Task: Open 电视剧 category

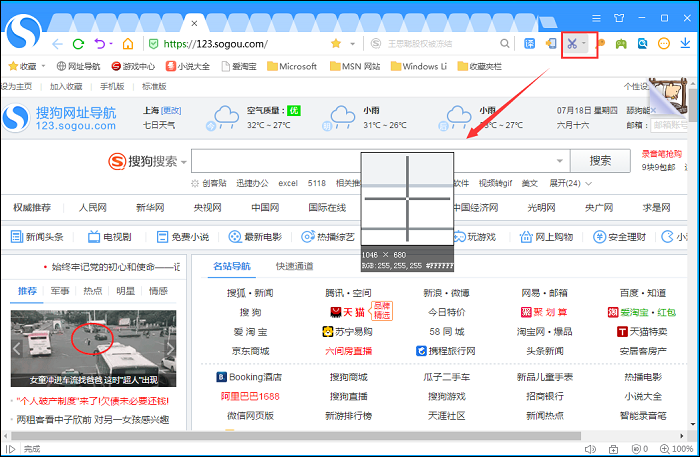Action: 110,237
